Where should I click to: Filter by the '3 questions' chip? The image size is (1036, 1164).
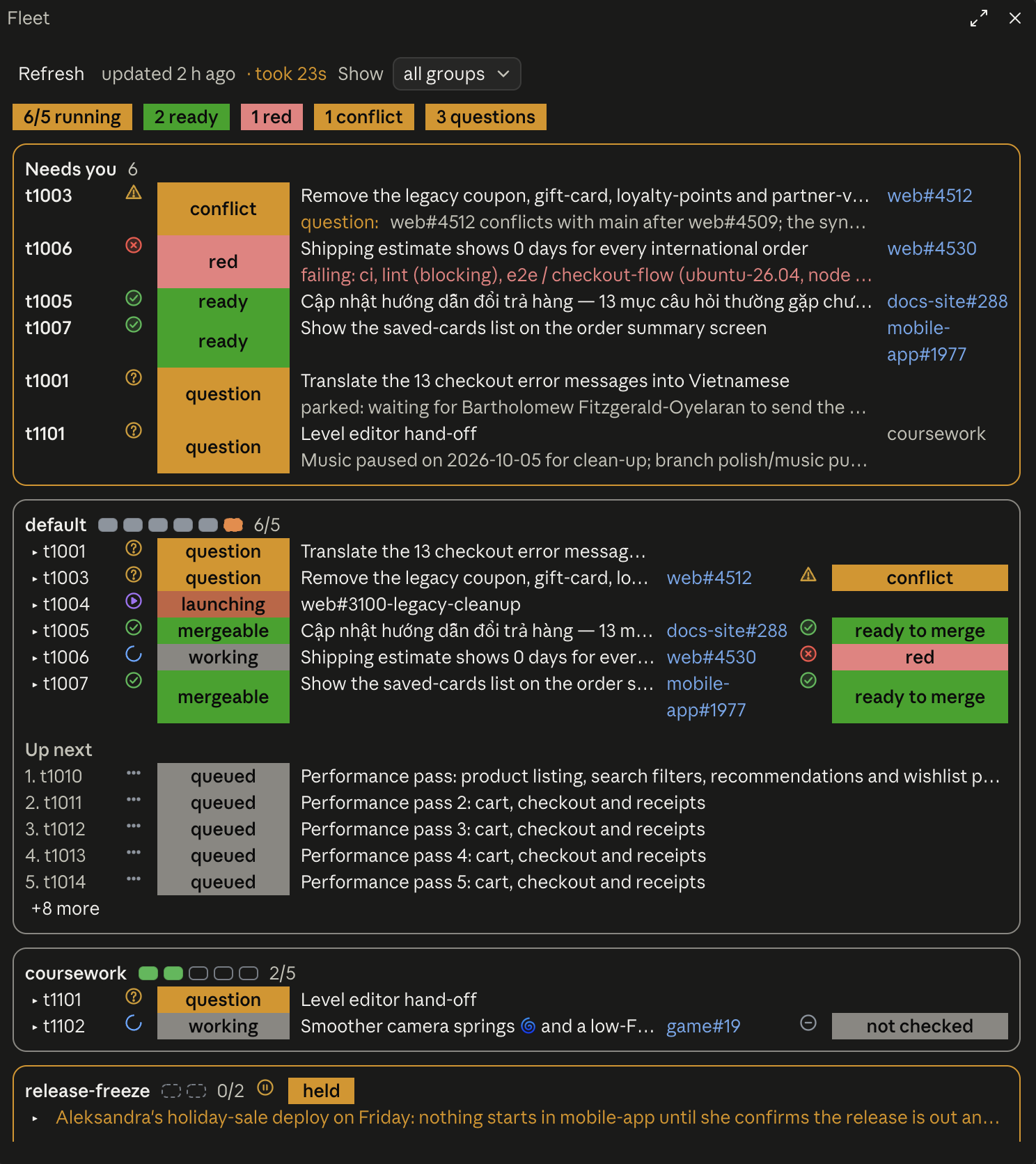click(x=485, y=117)
